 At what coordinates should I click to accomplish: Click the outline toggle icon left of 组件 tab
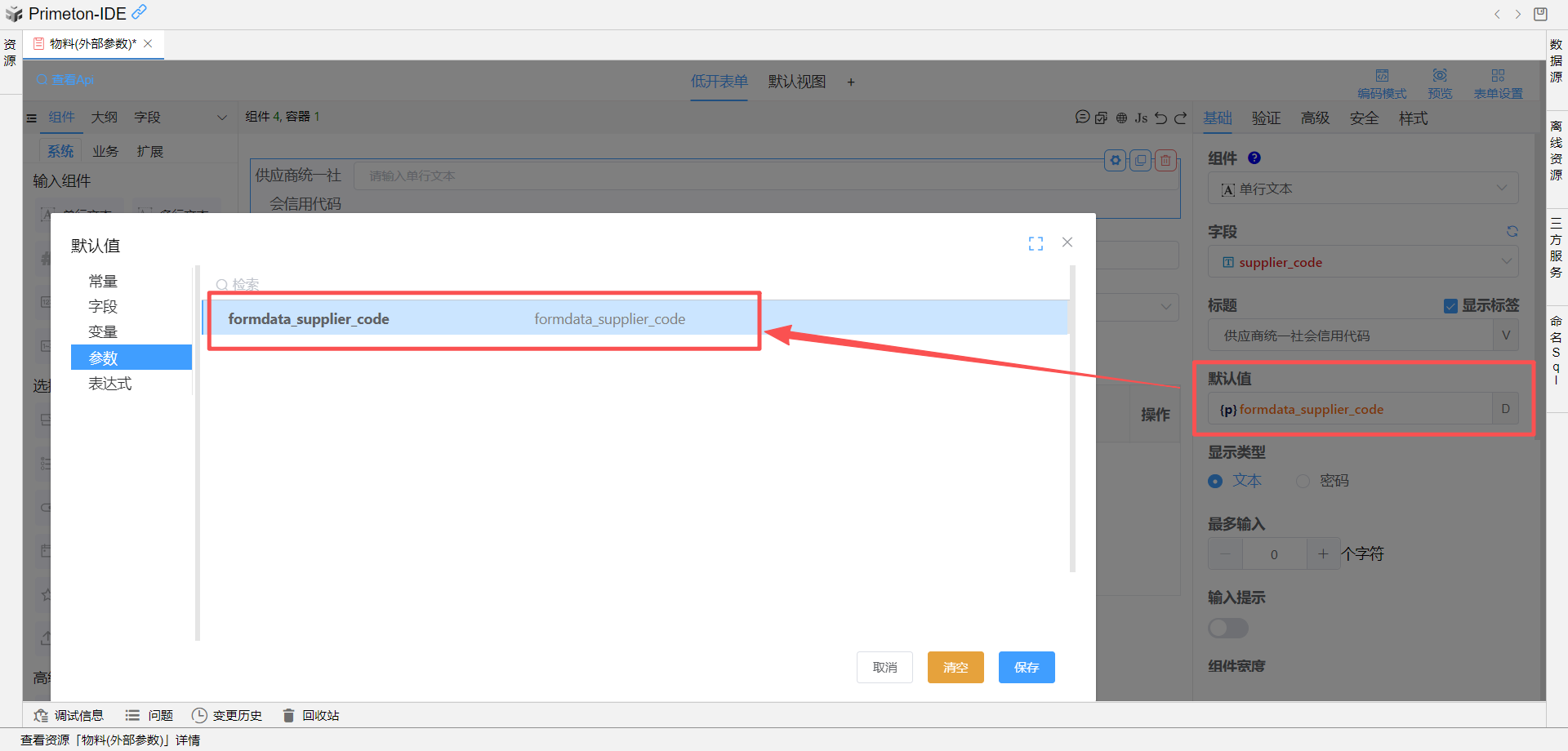coord(32,118)
